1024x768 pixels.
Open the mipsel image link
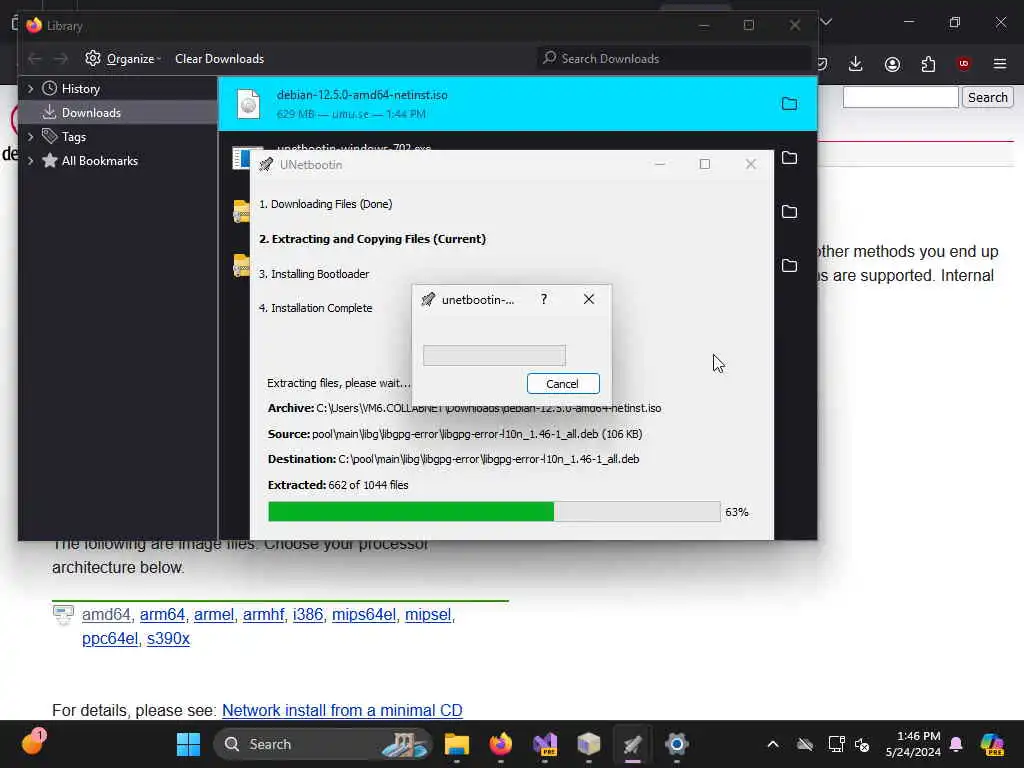(428, 615)
